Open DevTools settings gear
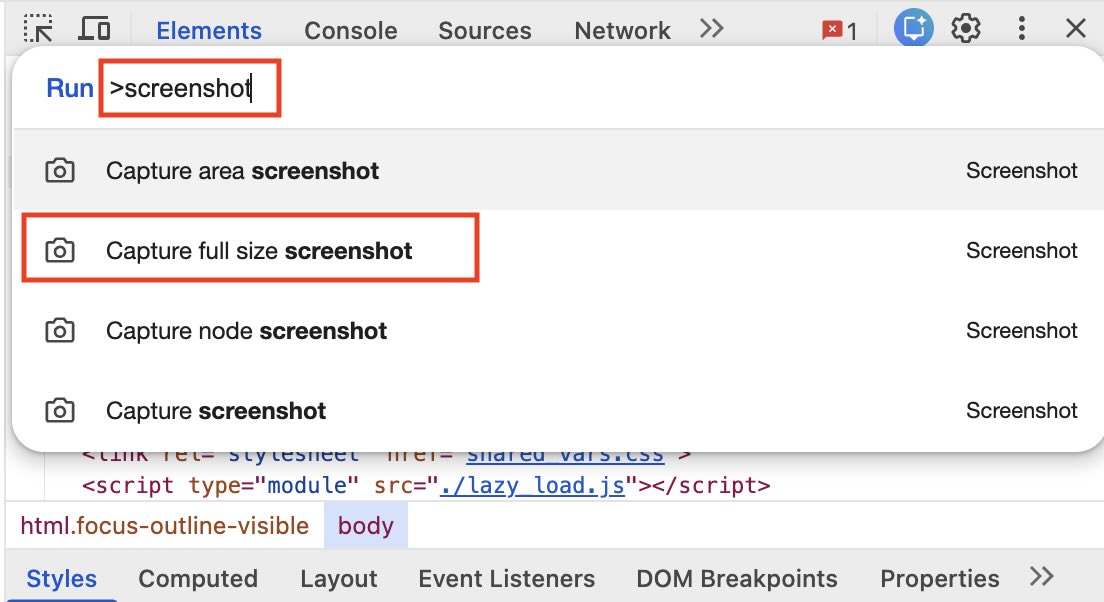Viewport: 1104px width, 602px height. pos(966,29)
